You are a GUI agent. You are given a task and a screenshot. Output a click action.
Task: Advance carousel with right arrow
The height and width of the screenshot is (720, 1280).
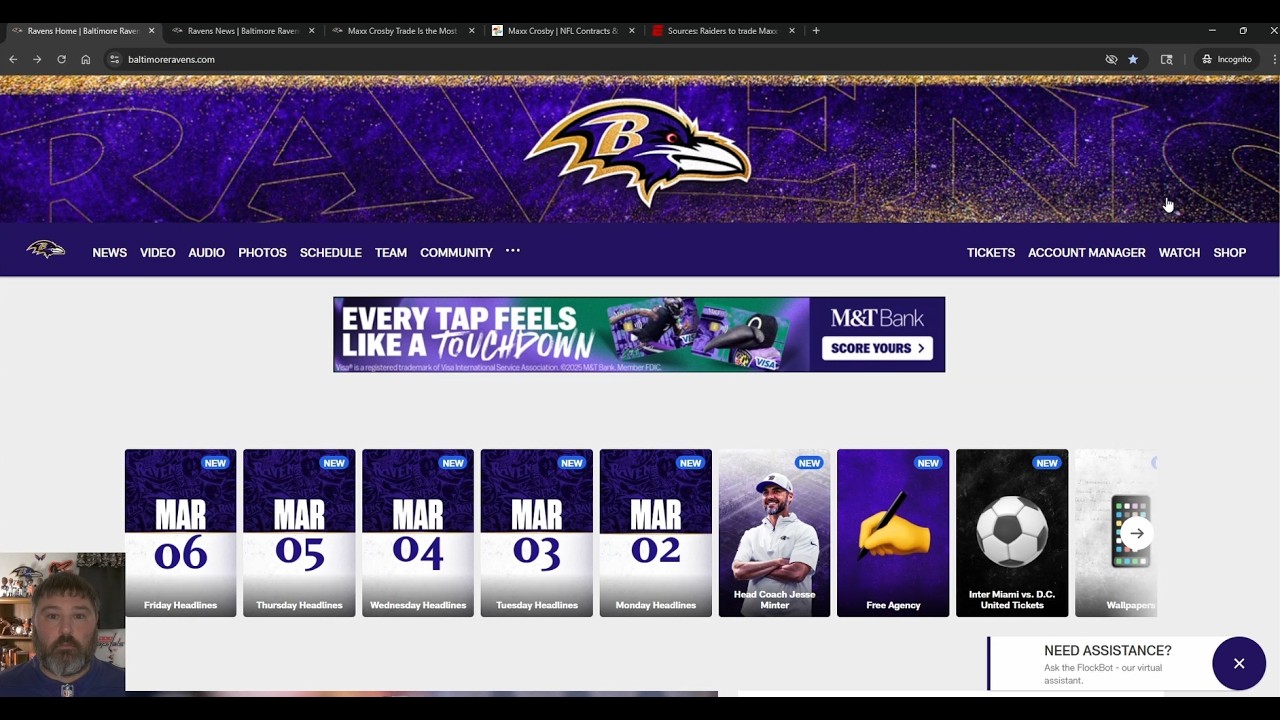[1137, 533]
